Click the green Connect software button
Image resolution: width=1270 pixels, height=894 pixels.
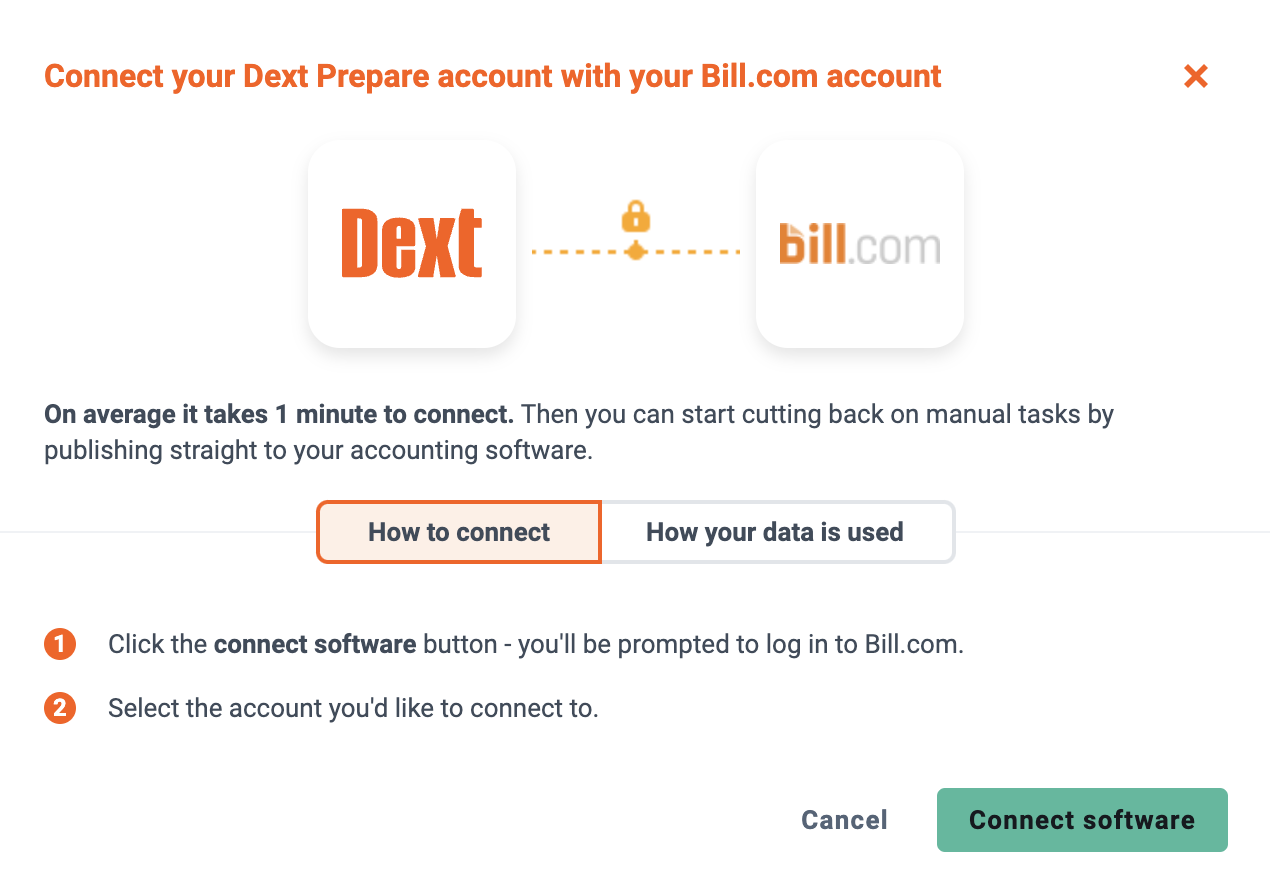tap(1082, 820)
